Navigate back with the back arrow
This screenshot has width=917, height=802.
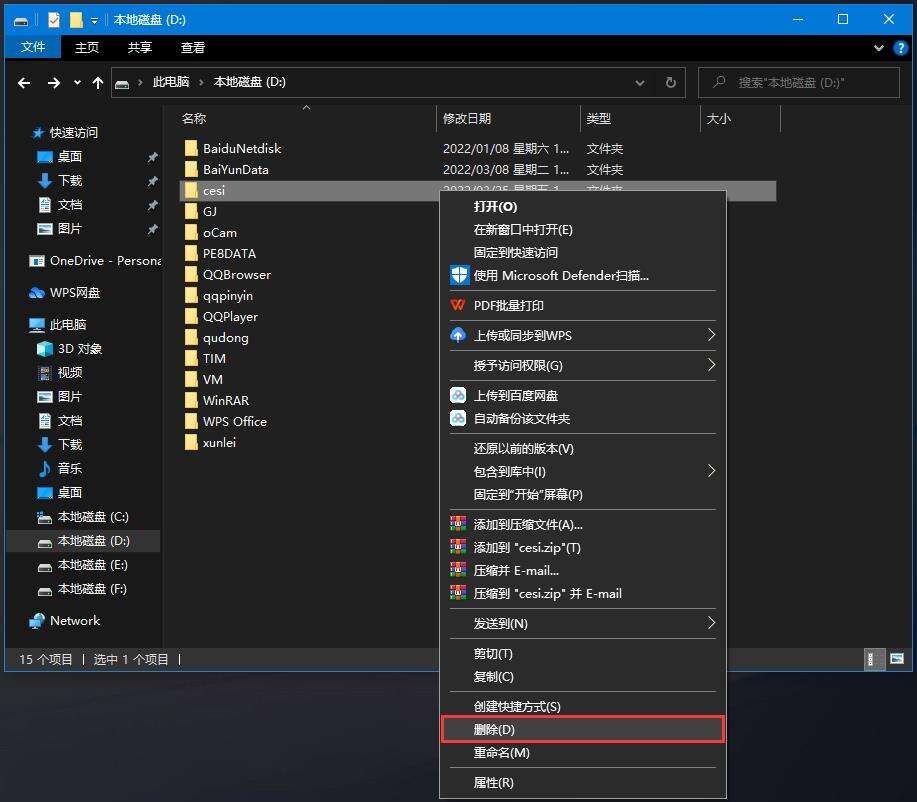(24, 82)
